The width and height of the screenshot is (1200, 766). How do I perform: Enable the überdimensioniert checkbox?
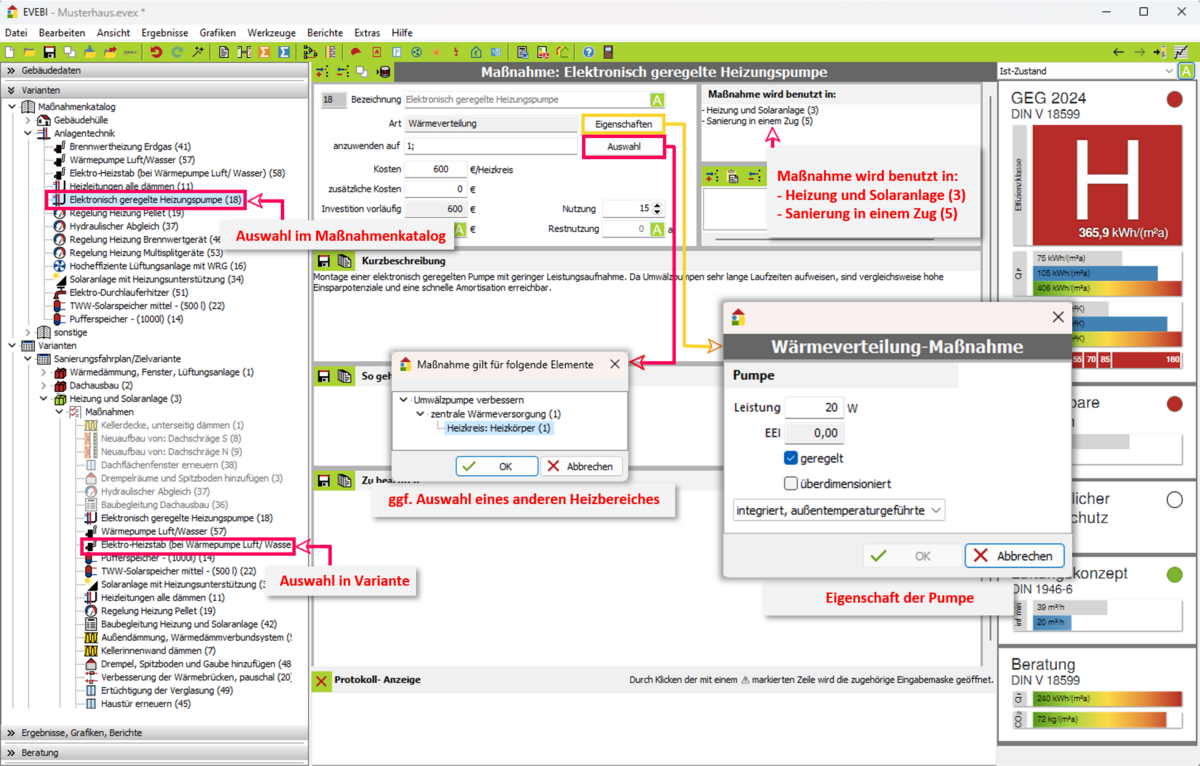click(791, 484)
